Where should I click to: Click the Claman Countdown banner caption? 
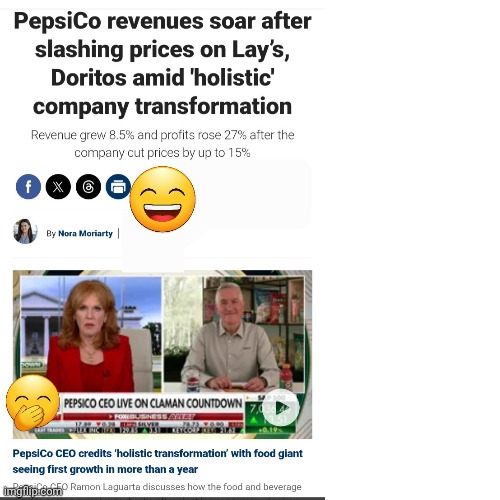[x=153, y=403]
